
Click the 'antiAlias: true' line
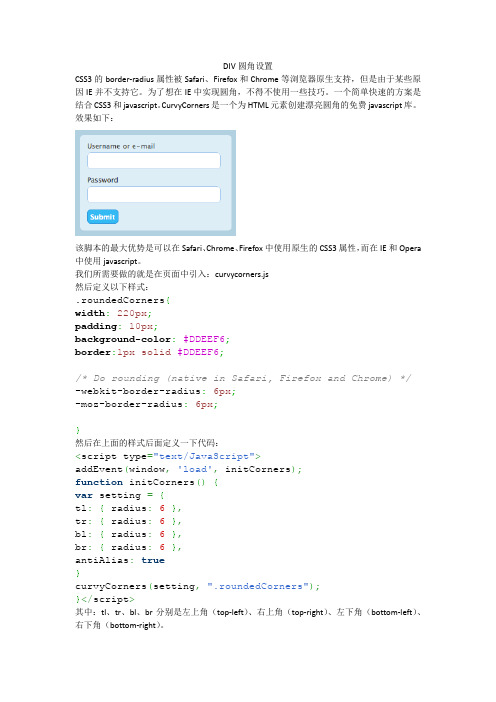120,560
